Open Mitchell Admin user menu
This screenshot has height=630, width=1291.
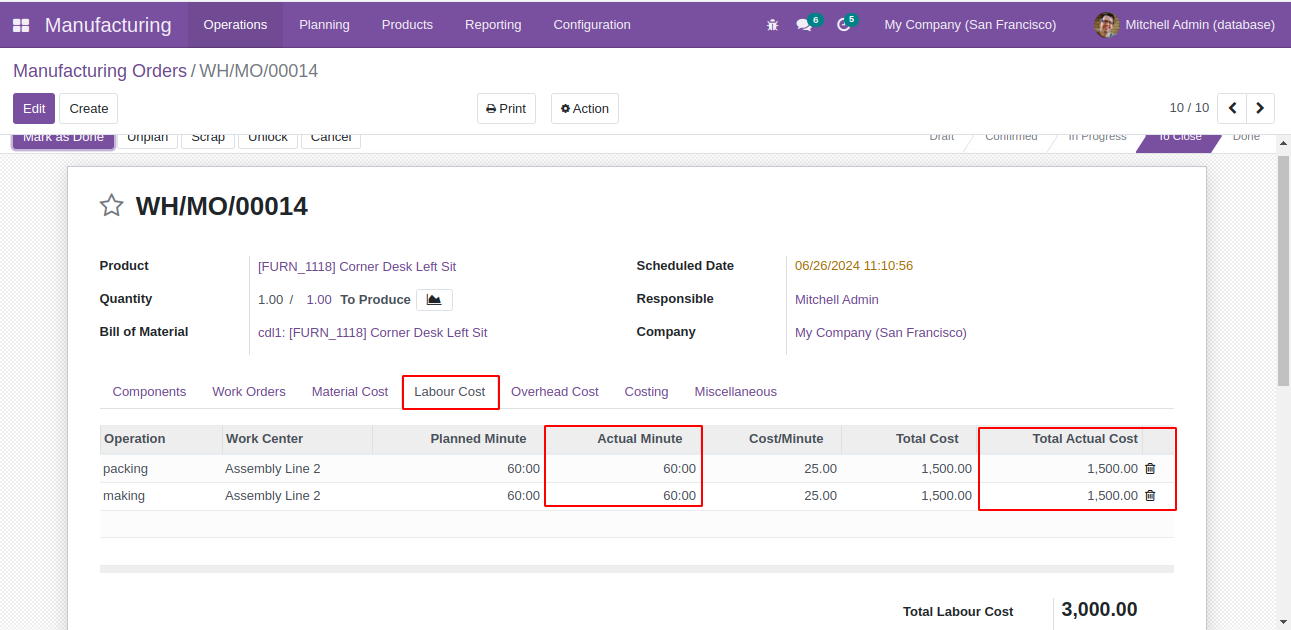(x=1185, y=25)
